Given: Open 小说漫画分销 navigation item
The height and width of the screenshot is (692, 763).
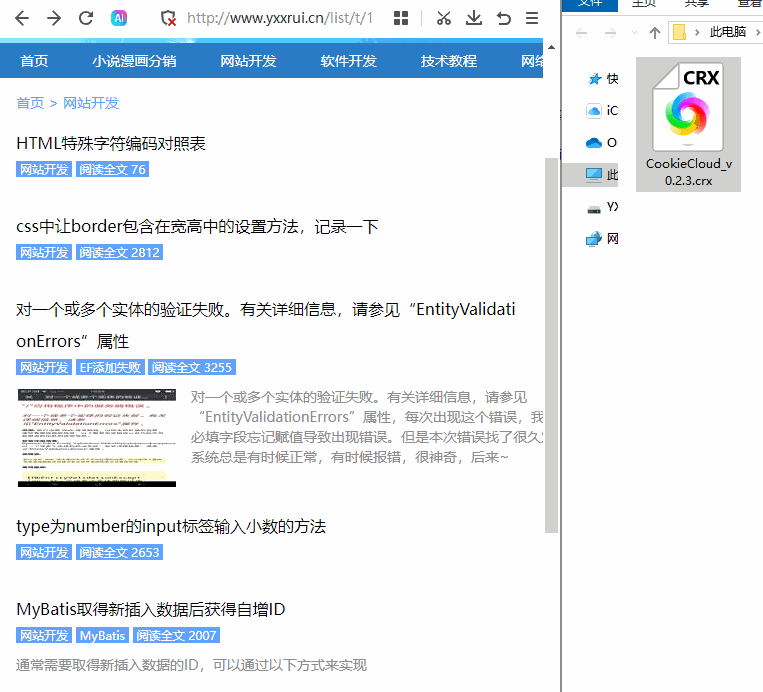Looking at the screenshot, I should [x=134, y=61].
